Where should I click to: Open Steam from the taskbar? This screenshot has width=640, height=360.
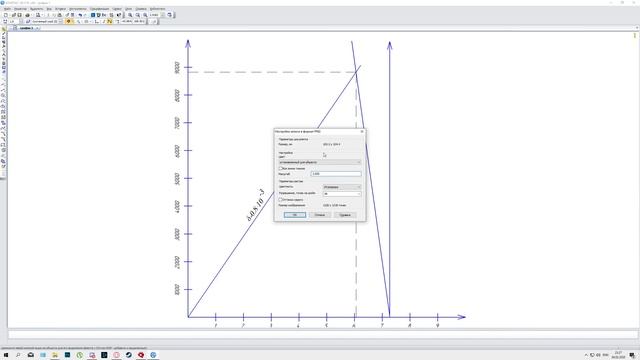(129, 355)
